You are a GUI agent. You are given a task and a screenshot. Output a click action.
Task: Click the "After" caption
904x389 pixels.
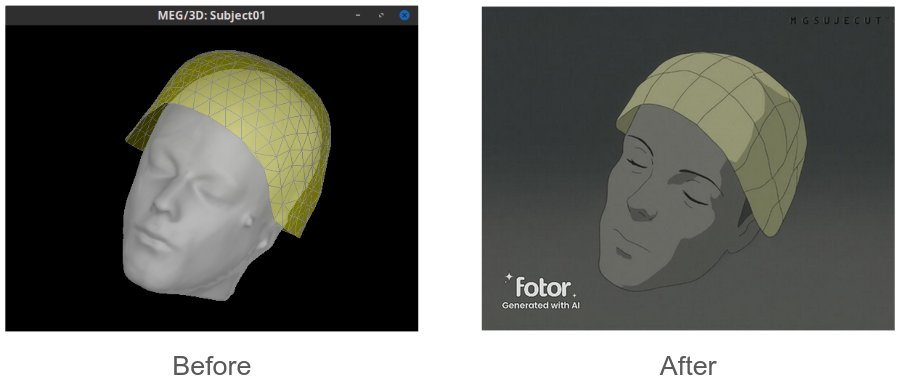point(688,366)
